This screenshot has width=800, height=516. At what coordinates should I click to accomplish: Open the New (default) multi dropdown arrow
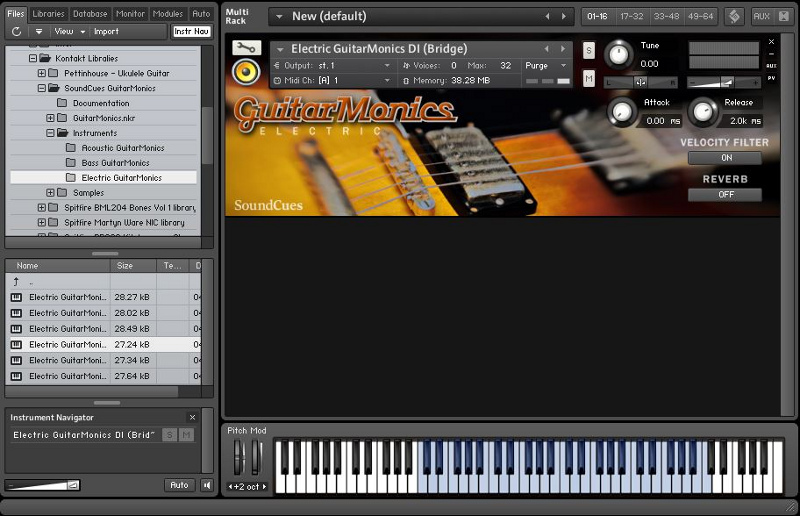pos(279,16)
